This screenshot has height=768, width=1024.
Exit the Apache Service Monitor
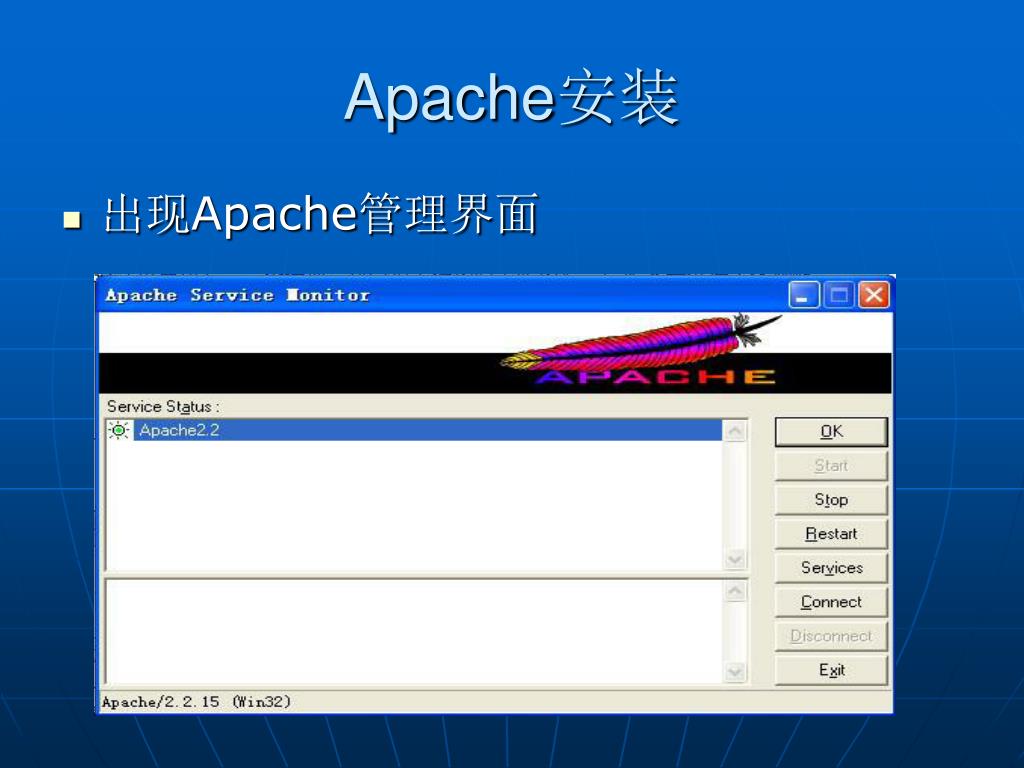point(831,669)
